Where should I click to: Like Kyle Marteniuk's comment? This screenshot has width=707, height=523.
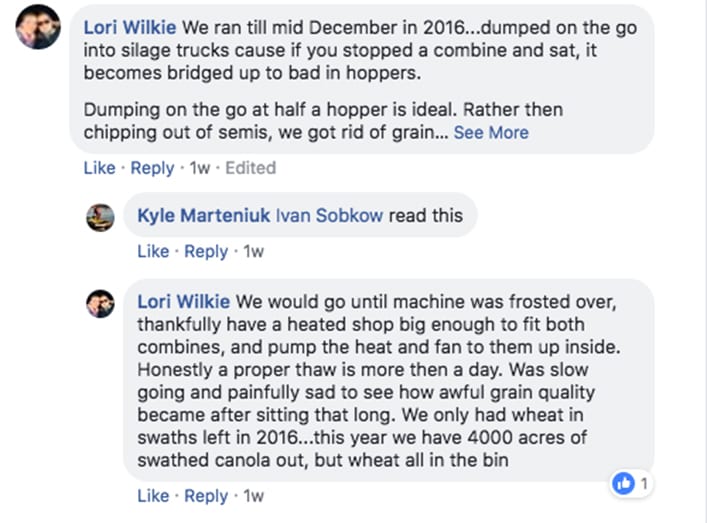pos(153,251)
